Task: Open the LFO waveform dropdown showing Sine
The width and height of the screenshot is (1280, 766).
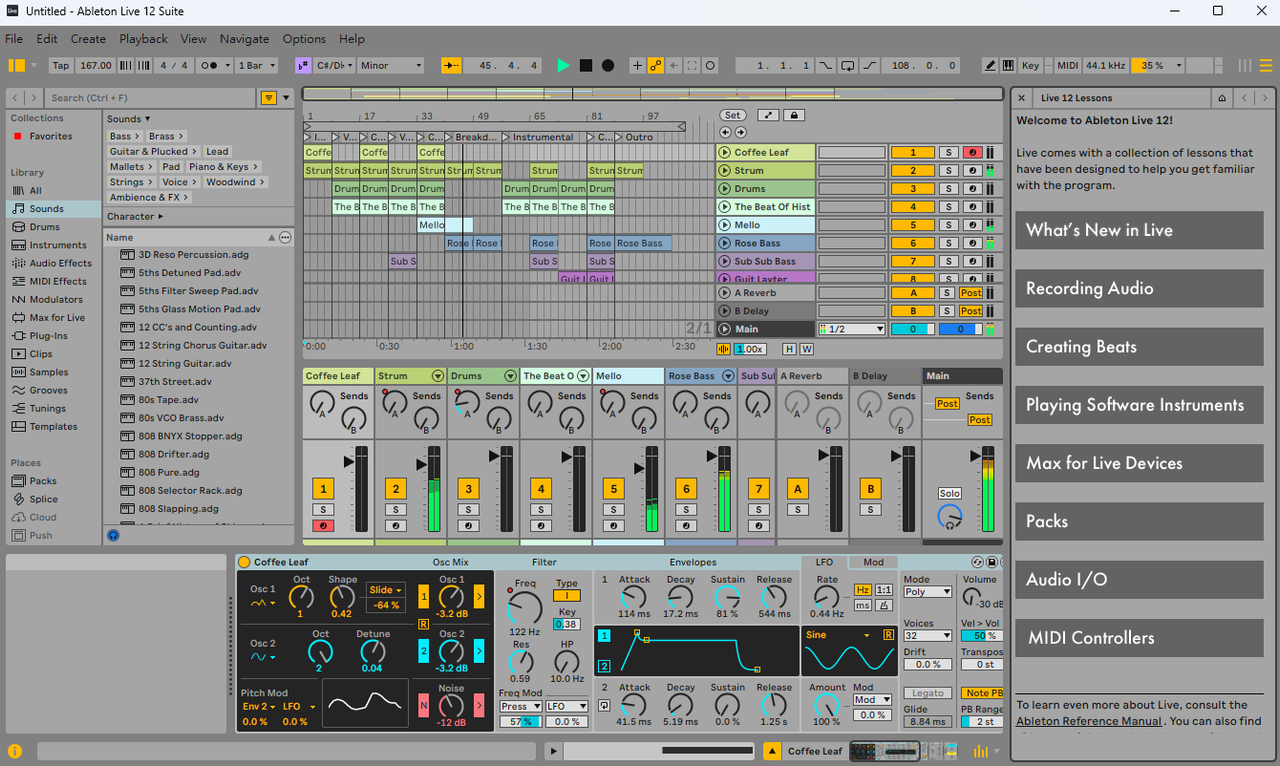Action: 838,635
